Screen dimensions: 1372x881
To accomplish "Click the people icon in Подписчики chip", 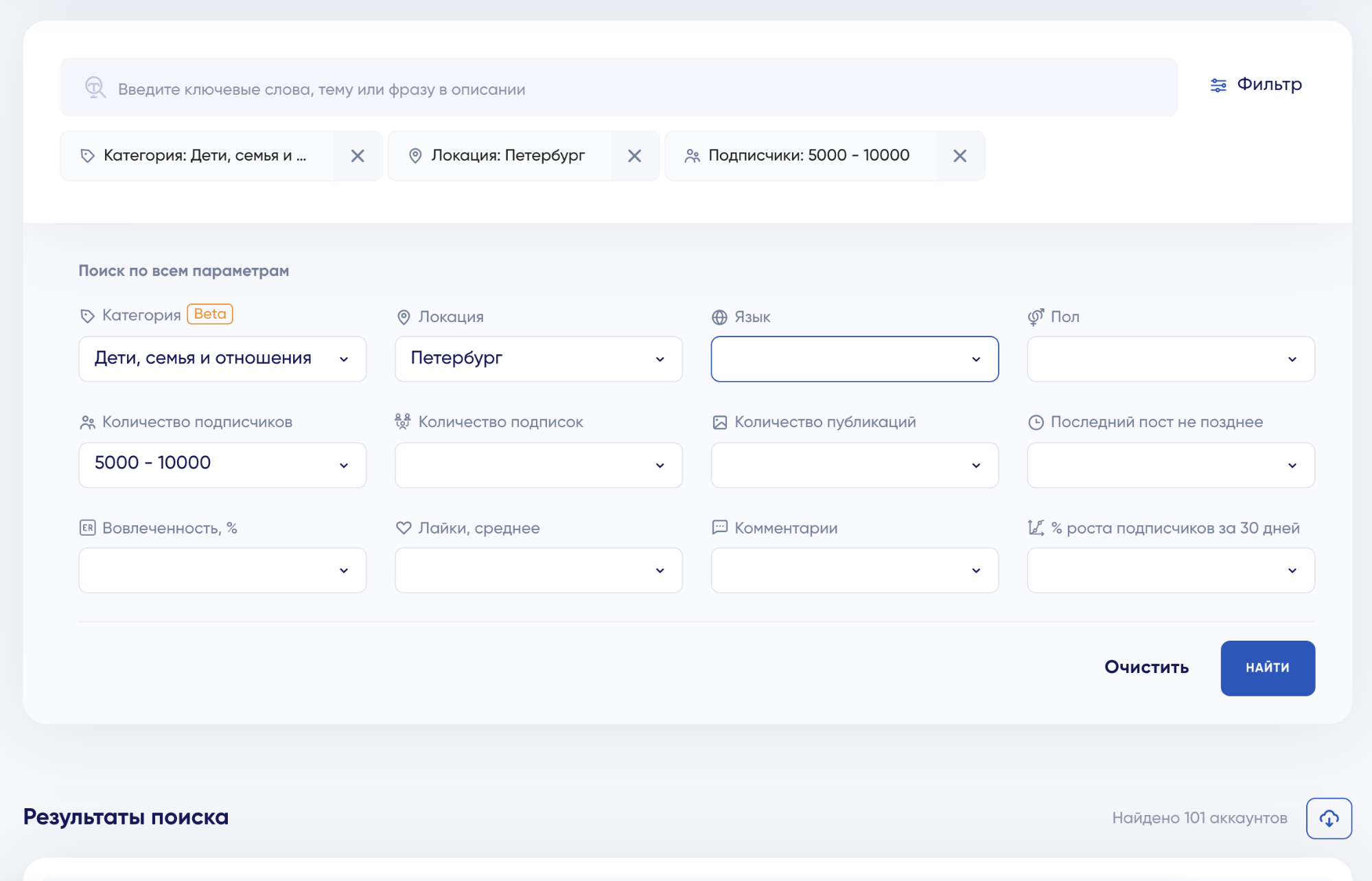I will pos(692,156).
